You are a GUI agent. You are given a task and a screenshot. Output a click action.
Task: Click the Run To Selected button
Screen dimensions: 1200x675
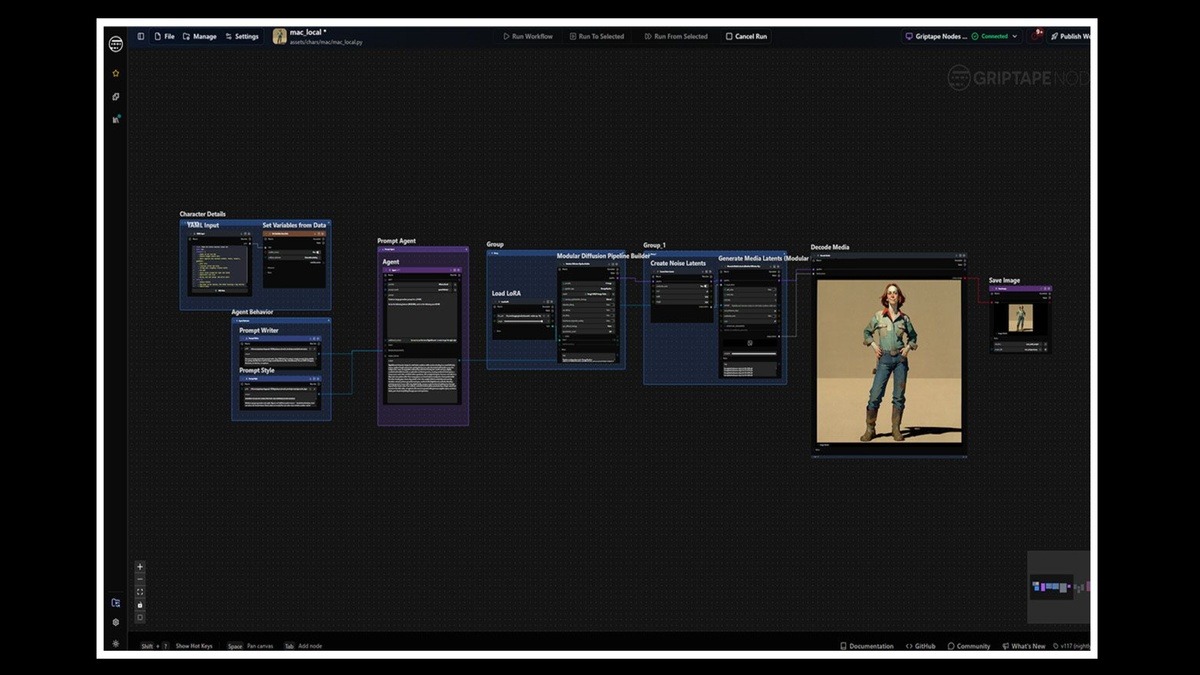pyautogui.click(x=597, y=36)
